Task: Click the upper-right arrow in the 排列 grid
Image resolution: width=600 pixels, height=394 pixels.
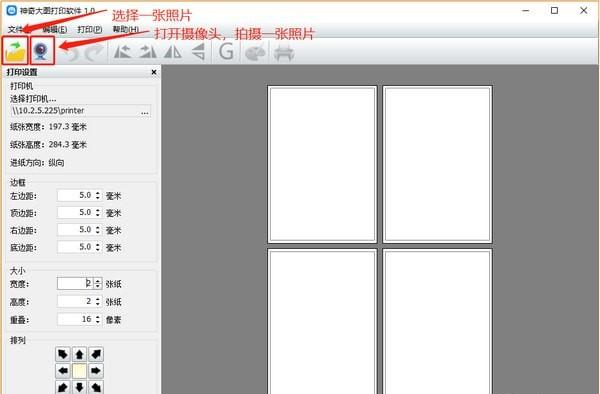Action: (x=96, y=354)
